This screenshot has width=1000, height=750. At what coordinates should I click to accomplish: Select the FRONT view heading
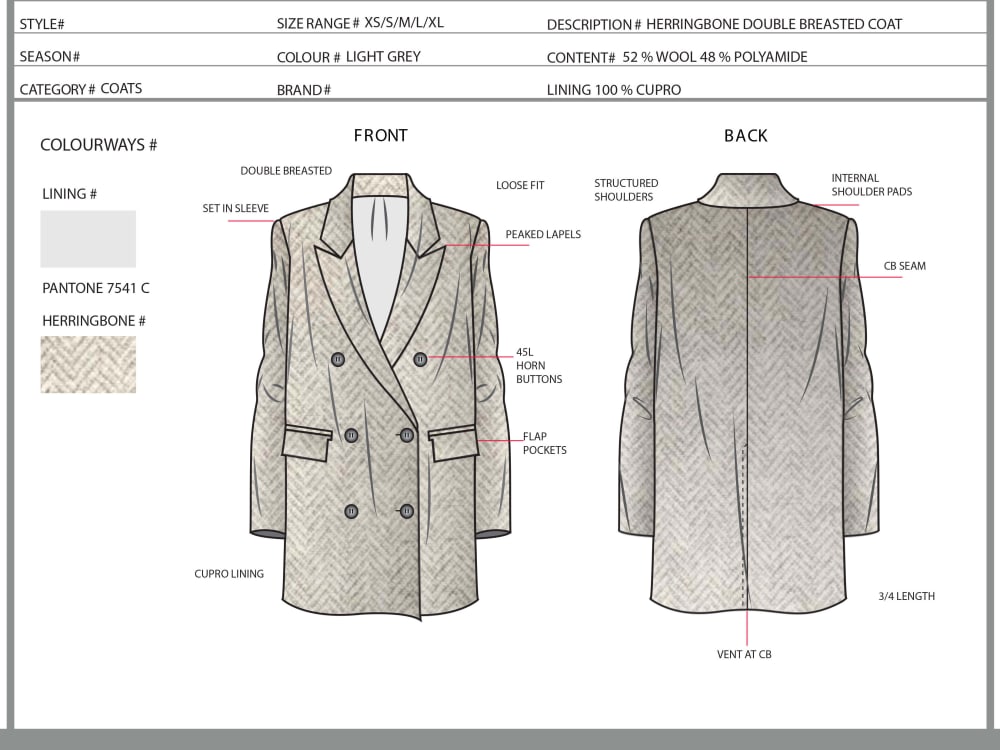[x=380, y=135]
